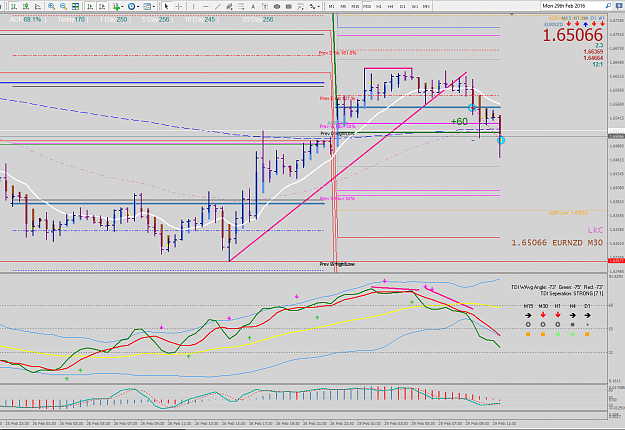Image resolution: width=625 pixels, height=430 pixels.
Task: Click the periodicity clock icon
Action: click(131, 6)
